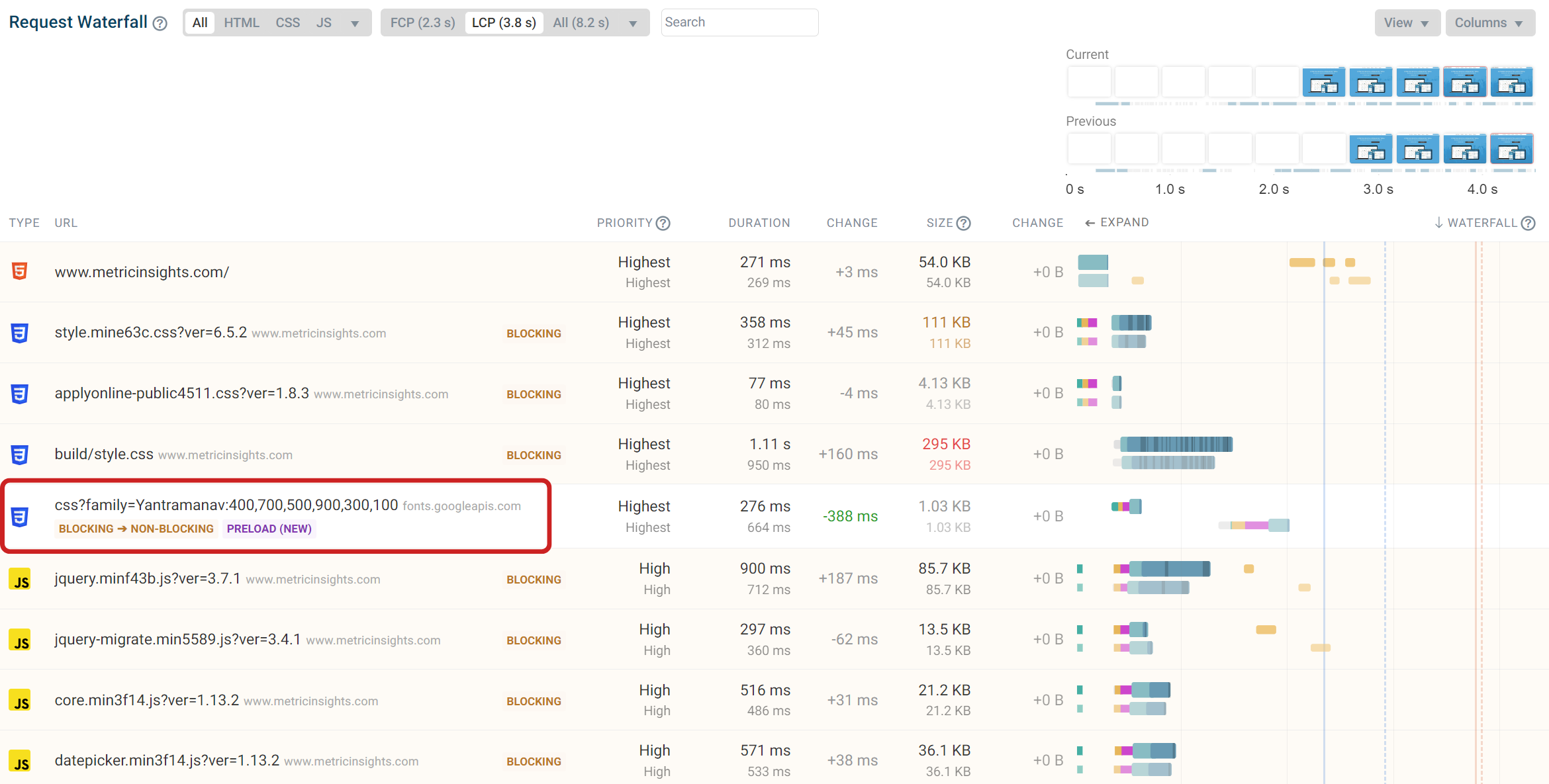The height and width of the screenshot is (784, 1549).
Task: Click the first rendered Previous filmstrip frame
Action: pos(1371,149)
